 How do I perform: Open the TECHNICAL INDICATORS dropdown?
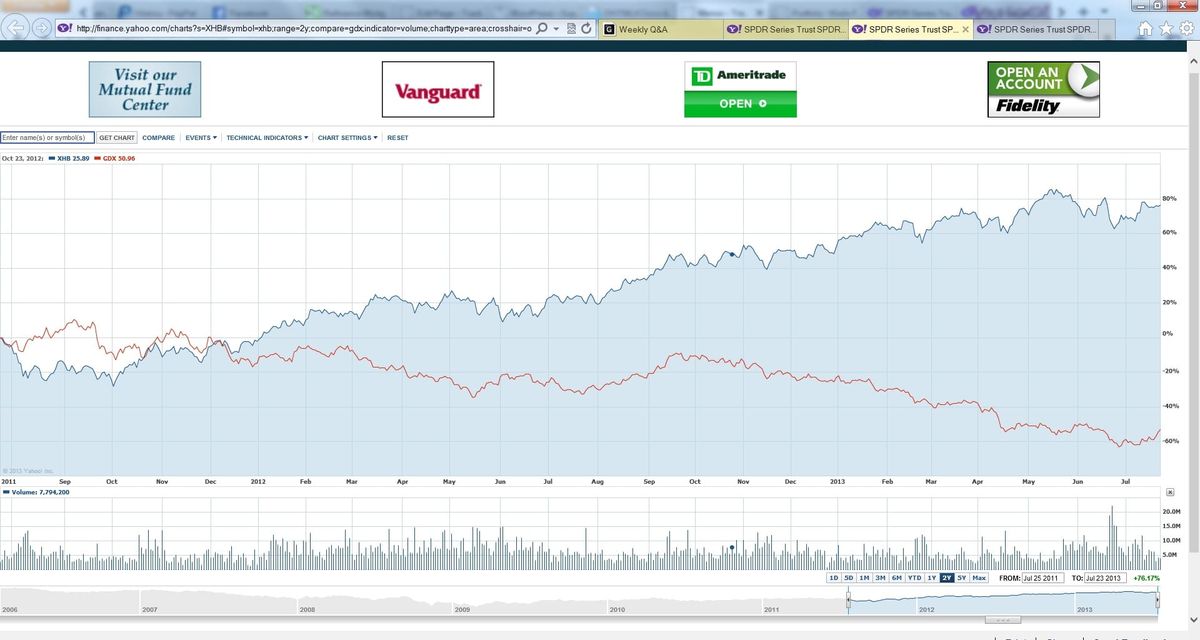click(265, 137)
